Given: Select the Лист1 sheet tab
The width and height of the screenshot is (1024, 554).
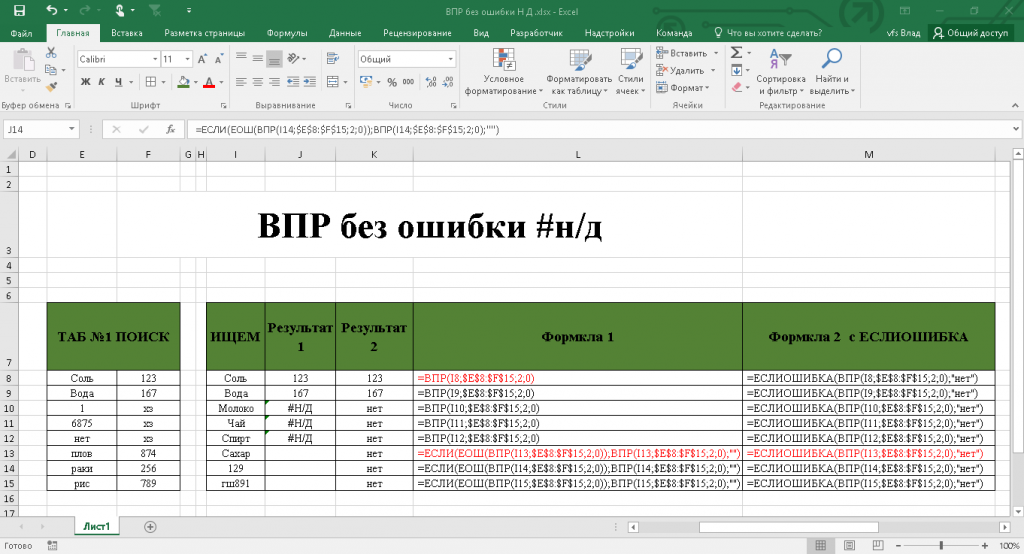Looking at the screenshot, I should coord(97,527).
